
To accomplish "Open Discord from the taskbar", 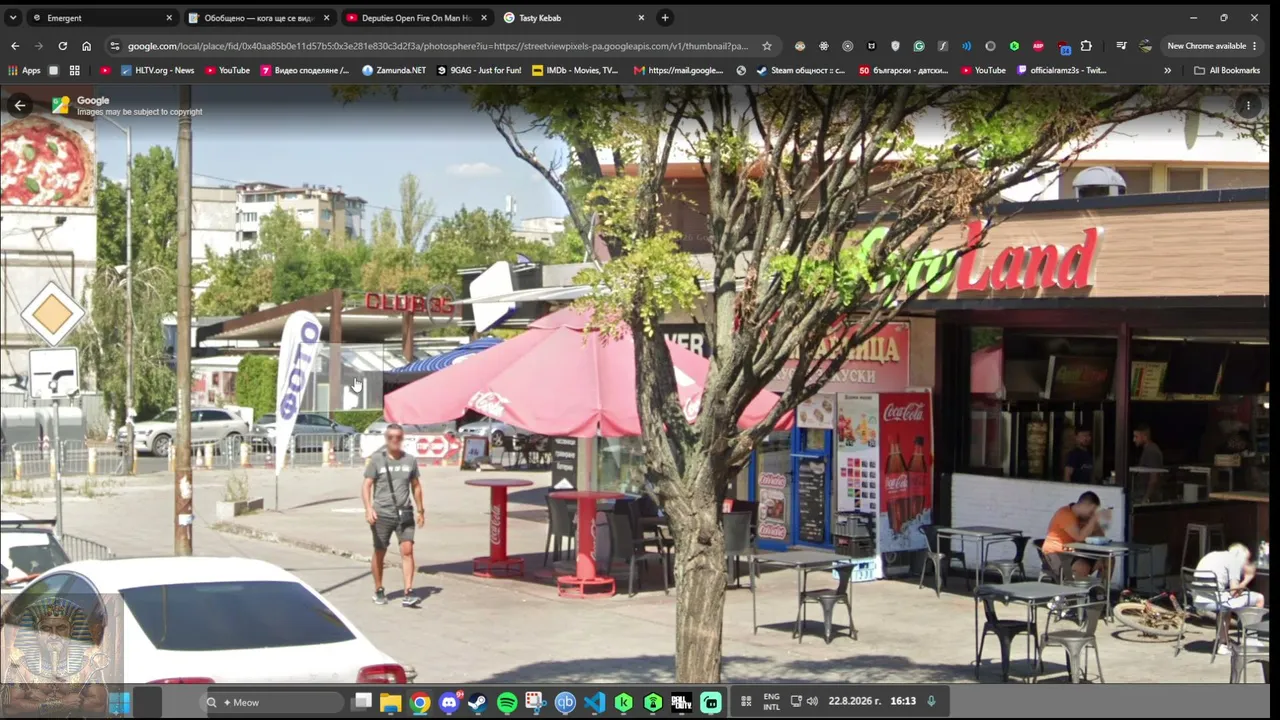I will tap(449, 702).
